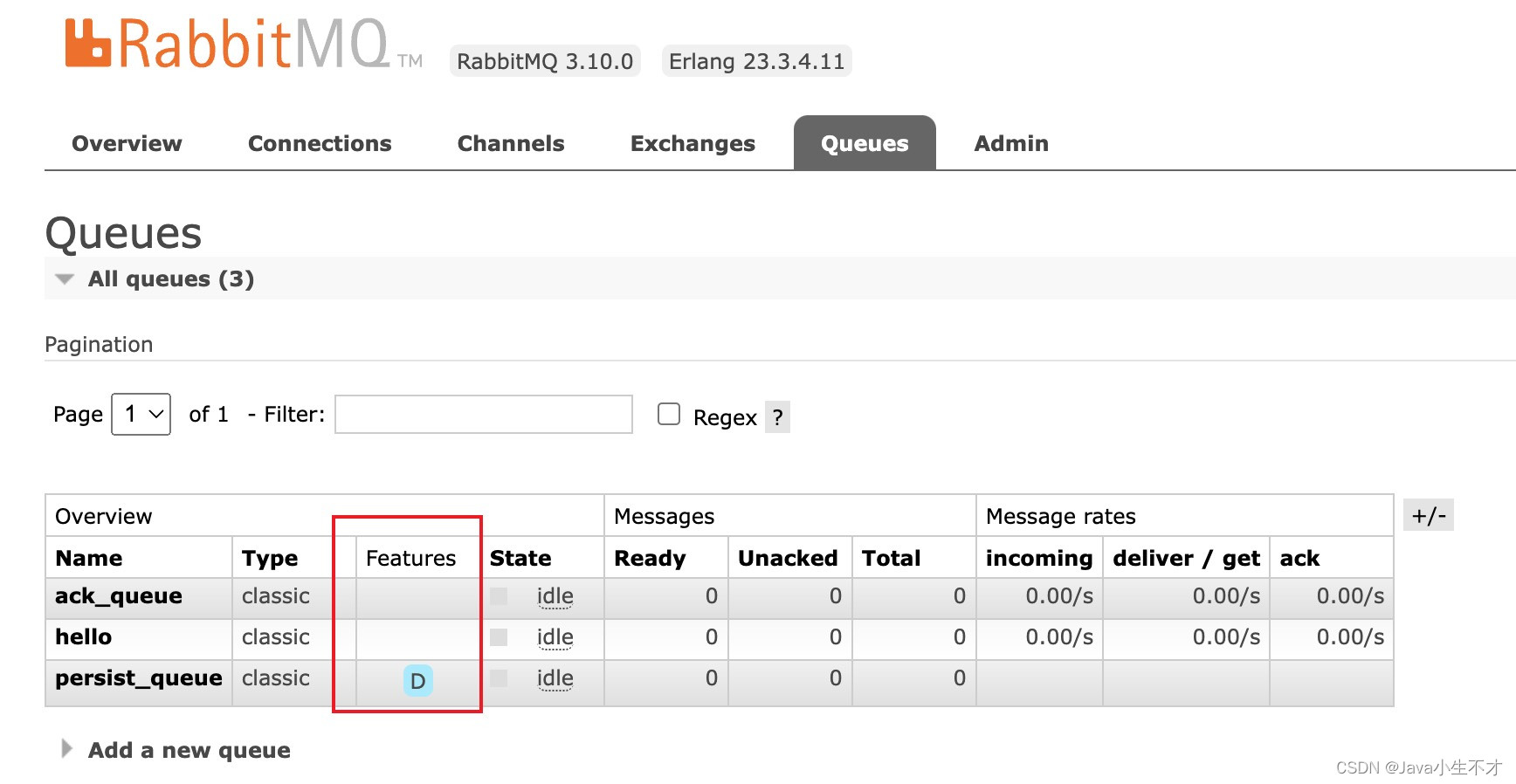Expand the Add a new queue section

[189, 750]
